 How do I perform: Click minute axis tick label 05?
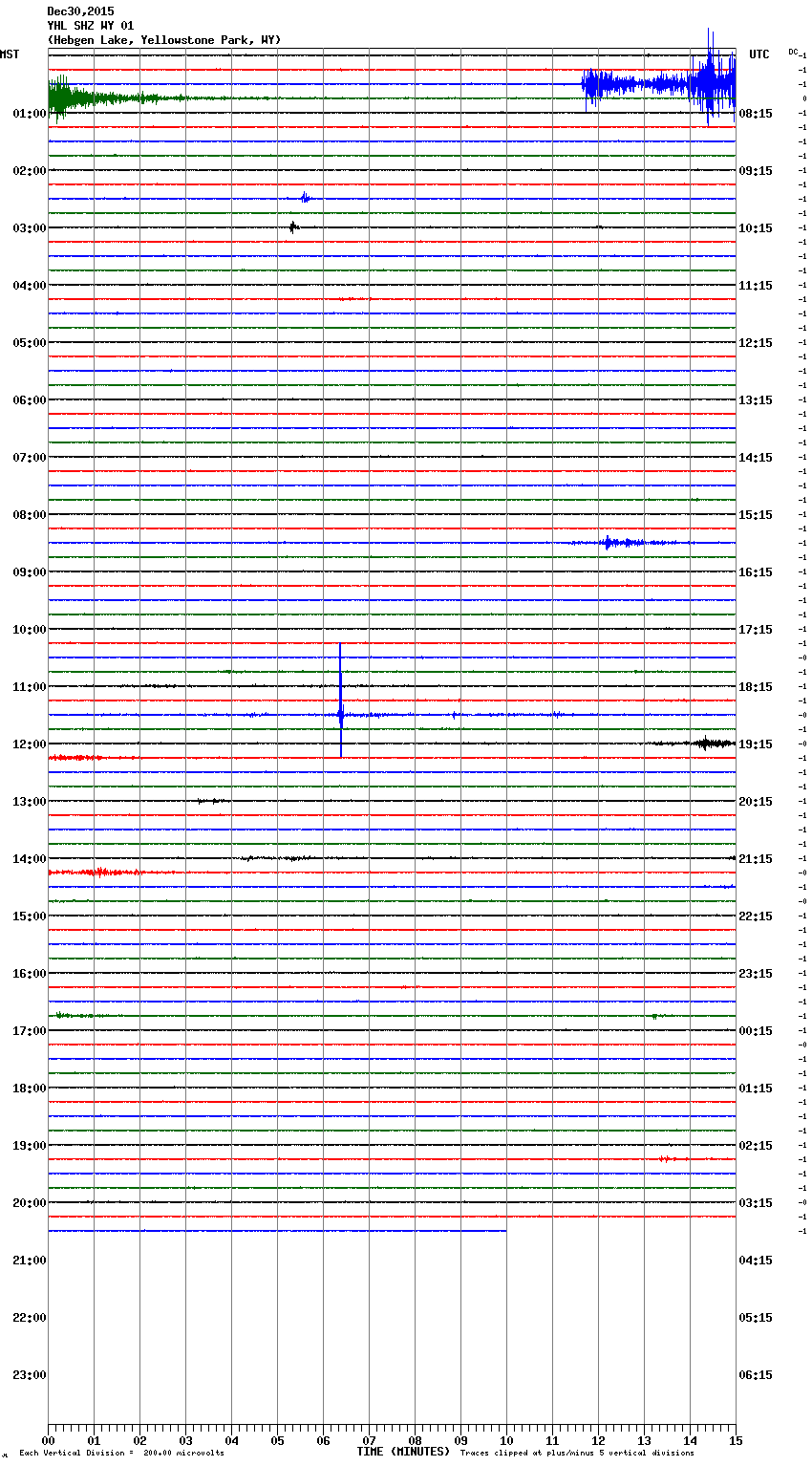(x=277, y=1440)
